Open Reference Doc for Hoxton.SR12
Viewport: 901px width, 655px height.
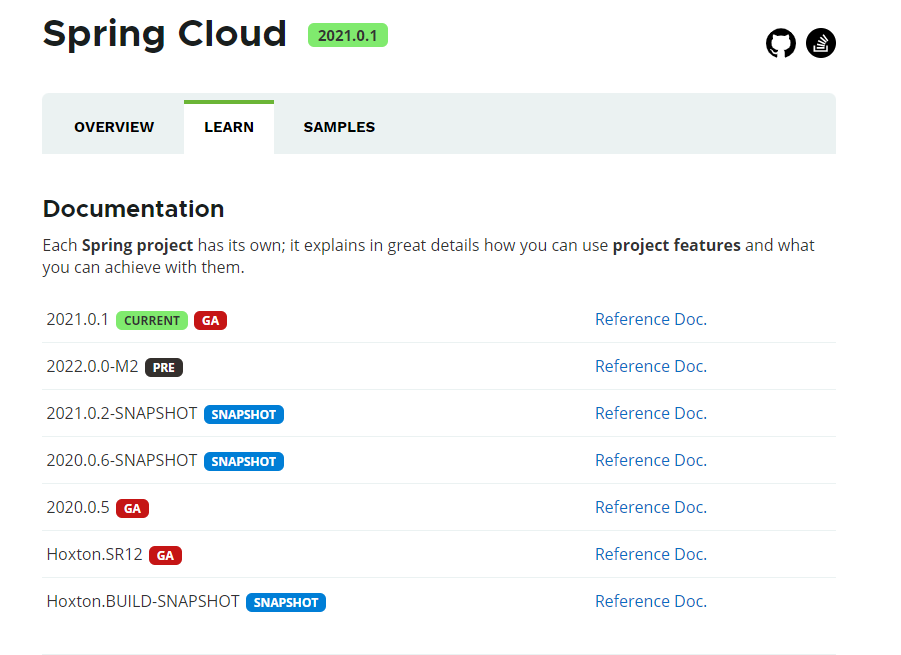click(650, 554)
